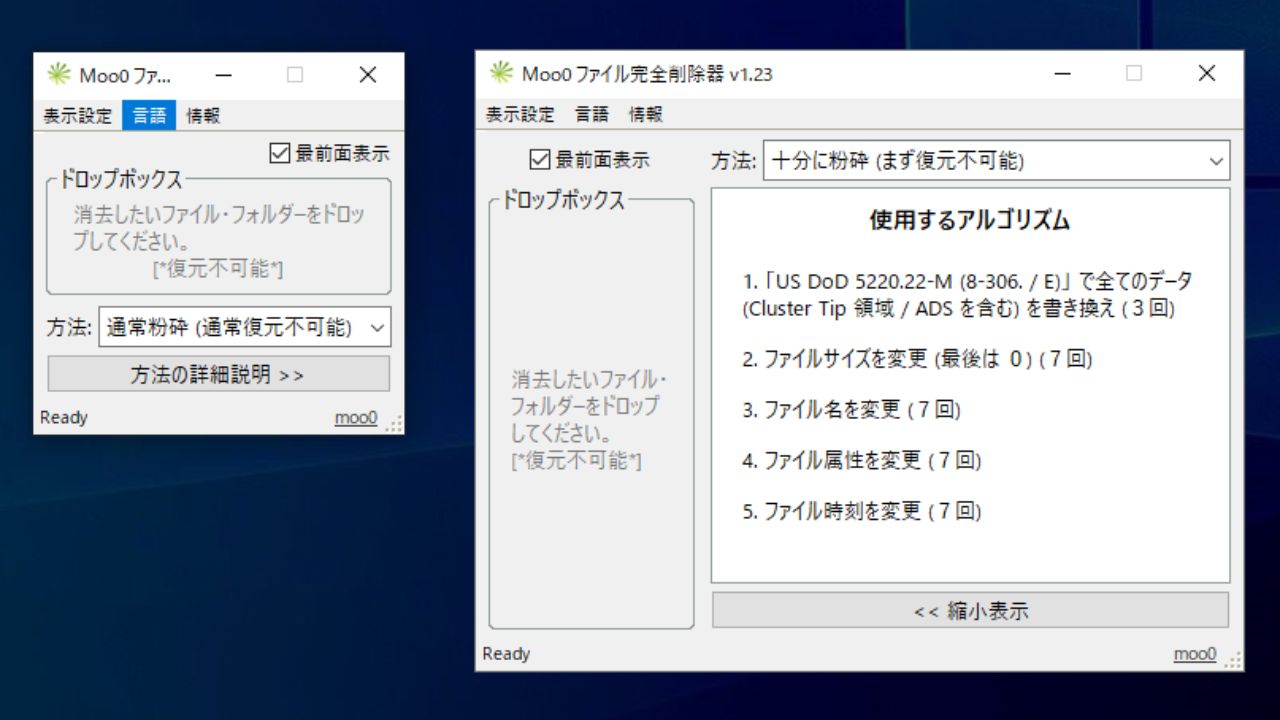Image resolution: width=1280 pixels, height=720 pixels.
Task: Click the line 2. ファイルサイズを変更
Action: pos(917,359)
